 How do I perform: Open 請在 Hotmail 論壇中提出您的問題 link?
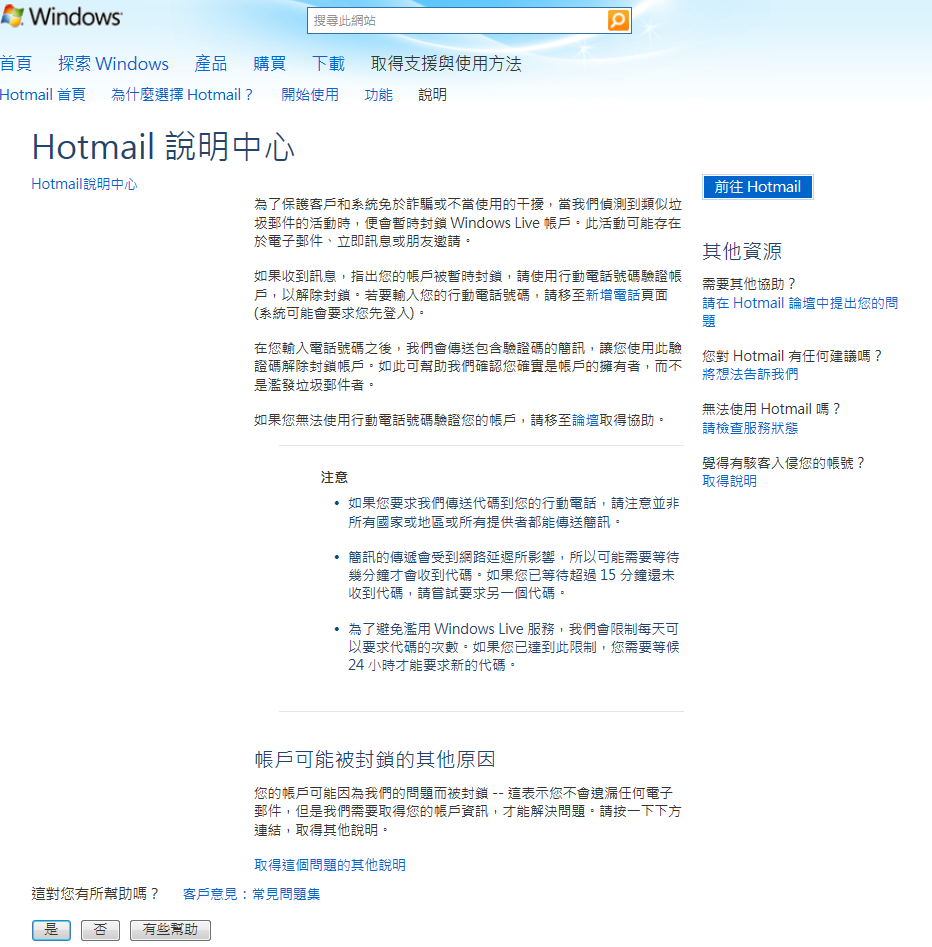click(800, 312)
